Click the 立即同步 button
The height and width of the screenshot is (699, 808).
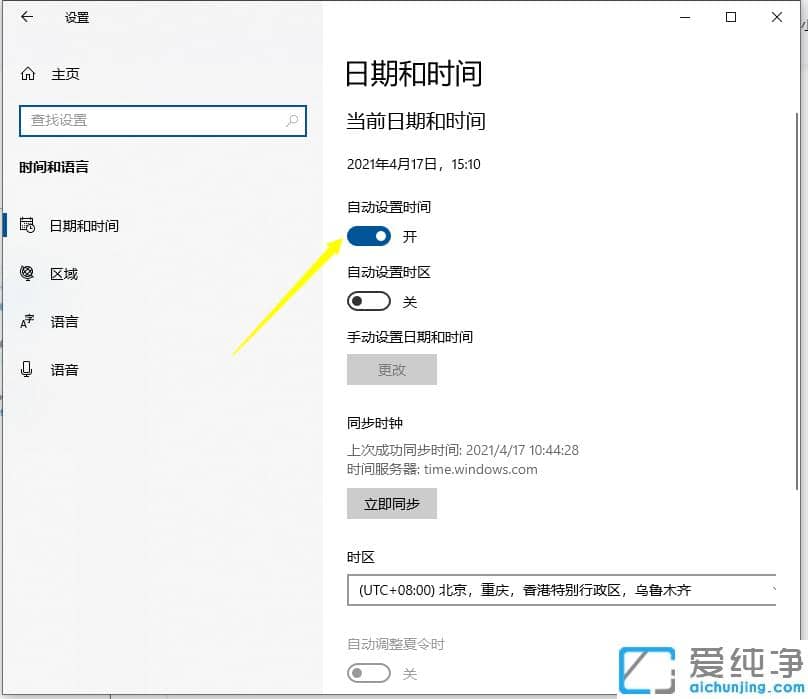(391, 503)
